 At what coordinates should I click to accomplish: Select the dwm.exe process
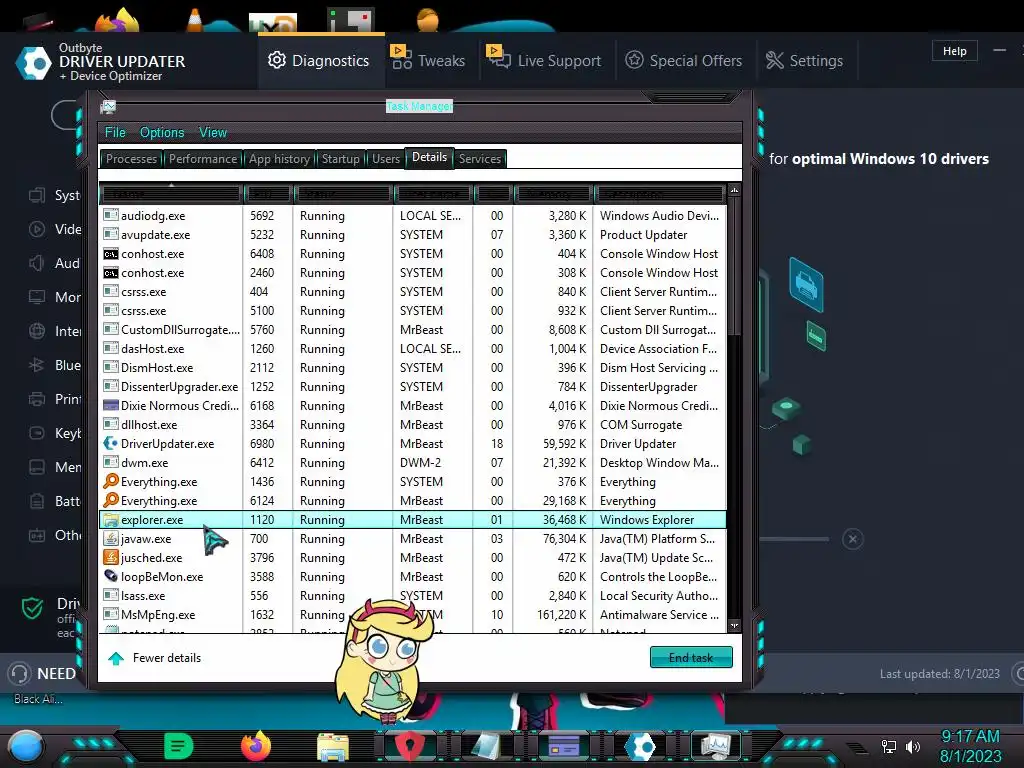pos(412,462)
